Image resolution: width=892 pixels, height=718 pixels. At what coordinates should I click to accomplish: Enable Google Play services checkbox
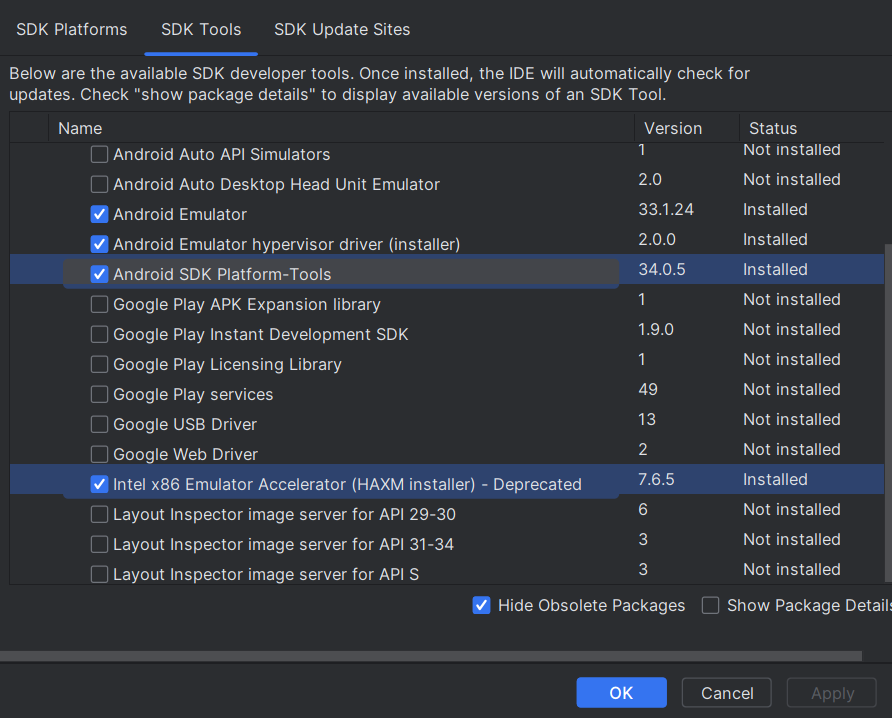(x=99, y=394)
